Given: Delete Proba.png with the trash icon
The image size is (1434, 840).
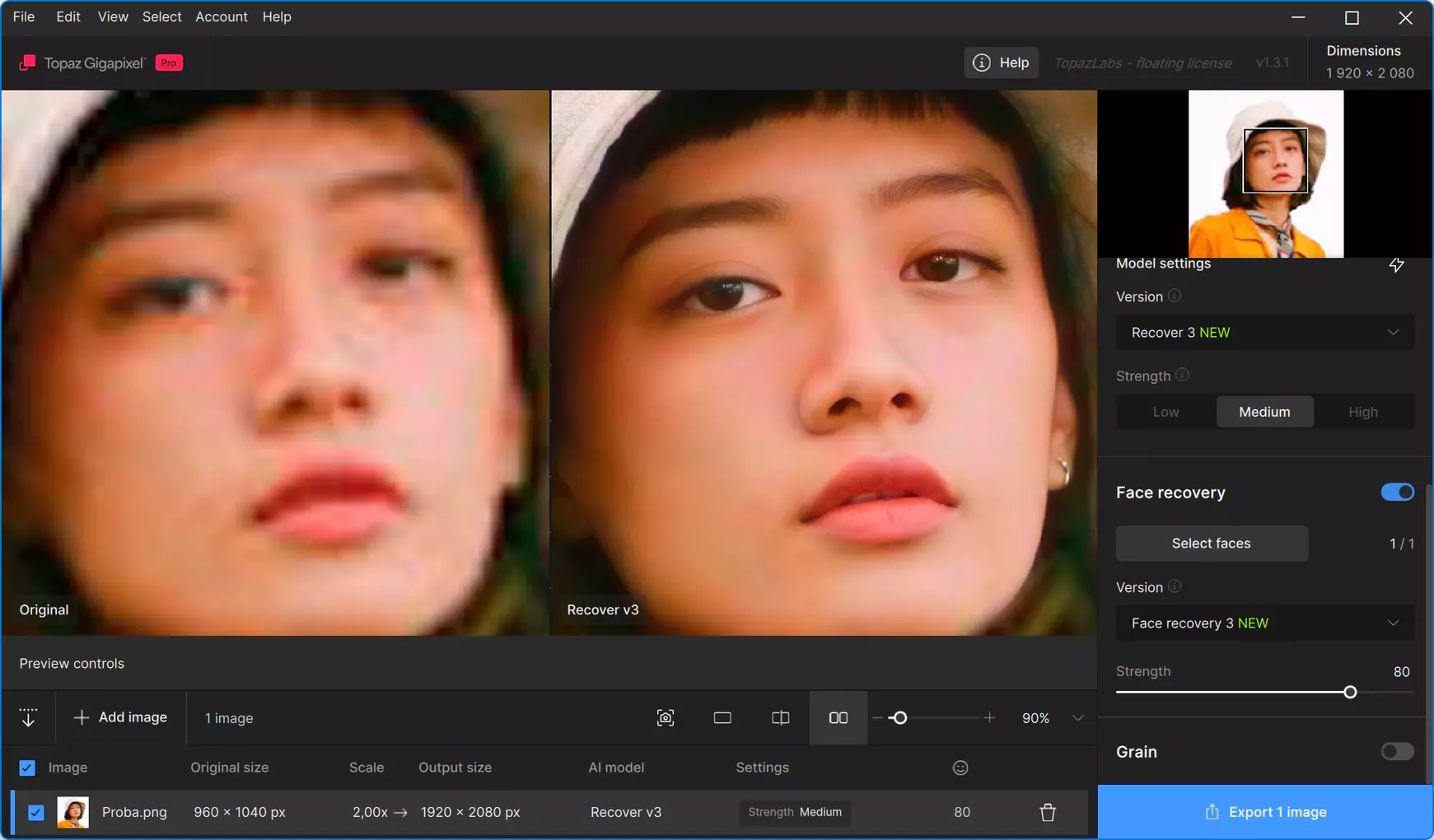Looking at the screenshot, I should (1048, 812).
